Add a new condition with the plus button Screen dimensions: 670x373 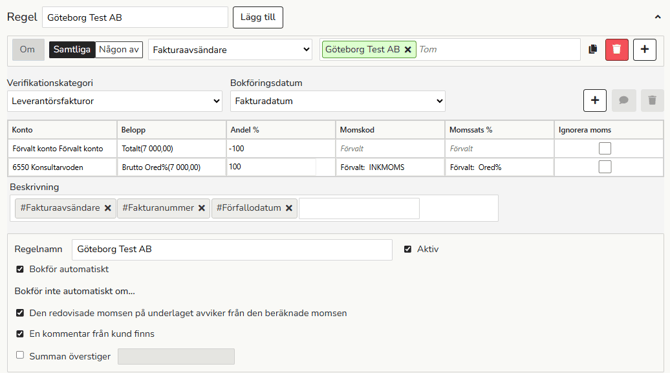[x=644, y=49]
